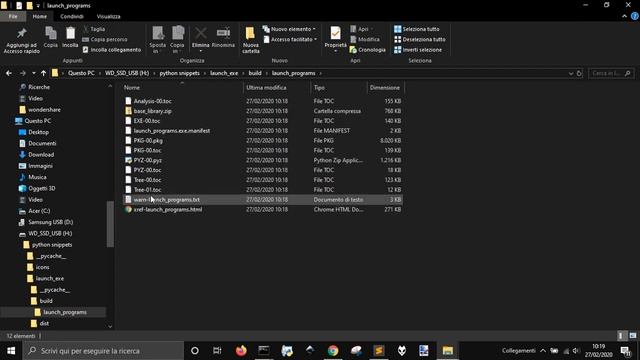Open Windows Start menu

click(x=11, y=351)
